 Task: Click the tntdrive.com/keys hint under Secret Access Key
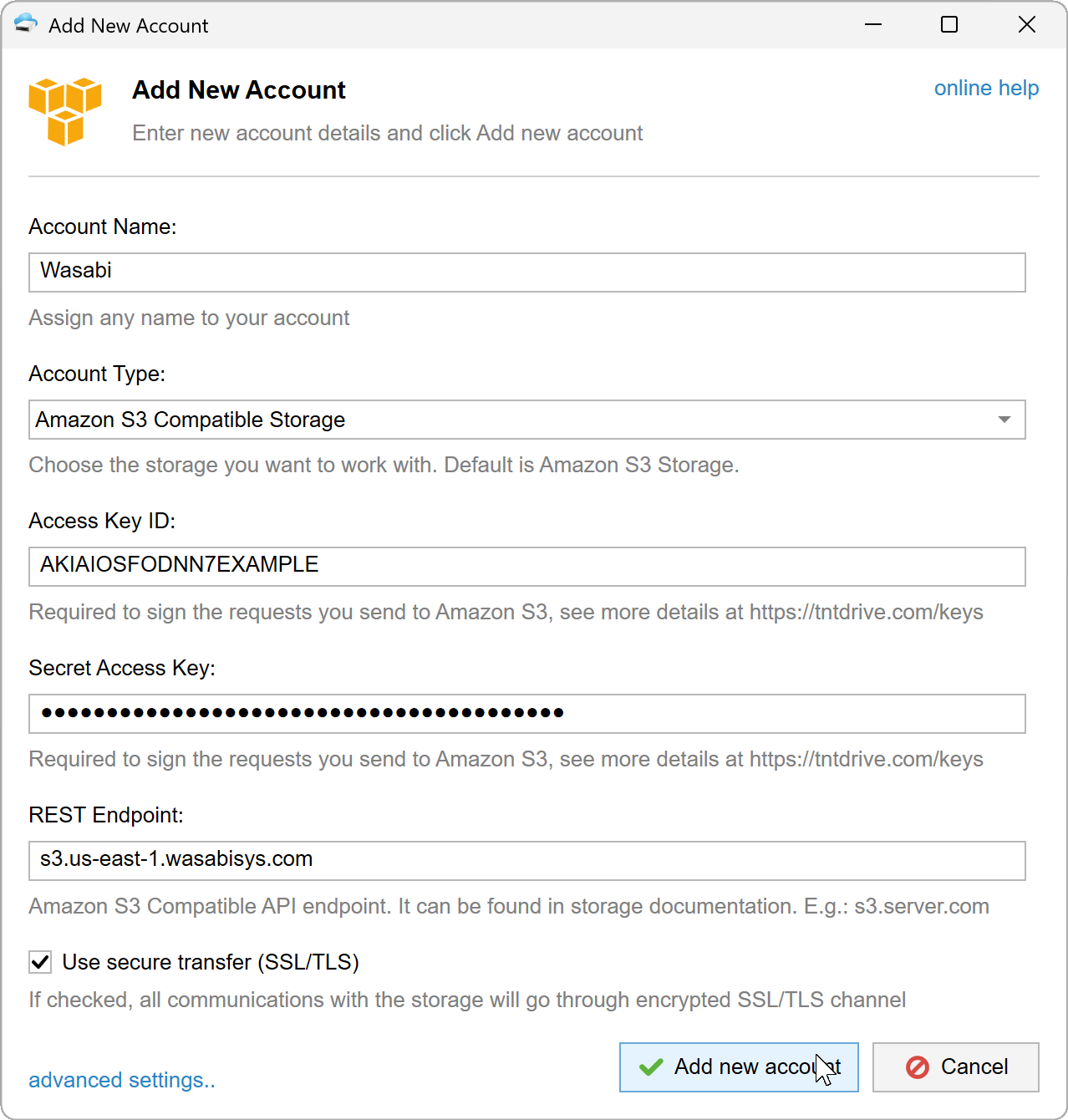click(506, 759)
